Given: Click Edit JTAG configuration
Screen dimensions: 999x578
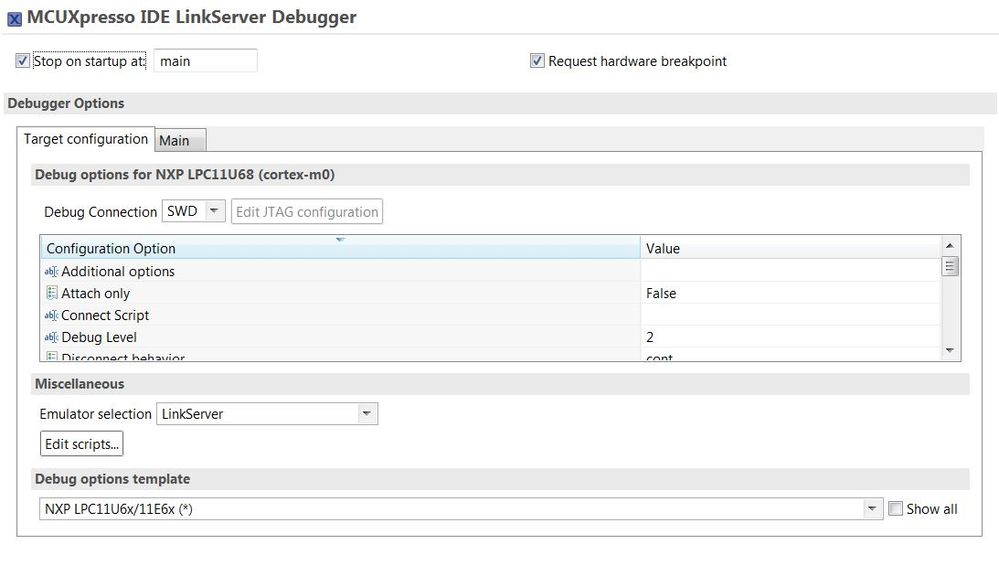Looking at the screenshot, I should pos(306,210).
